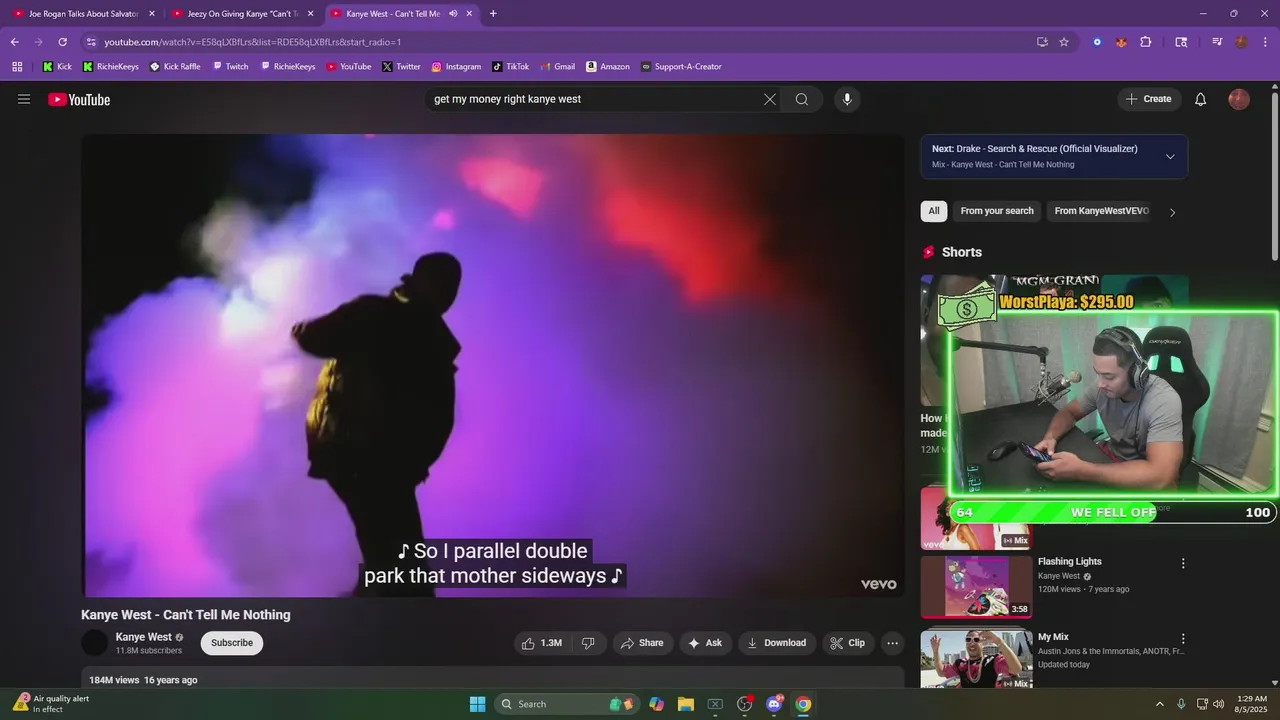Open taskbar volume control
This screenshot has width=1280, height=720.
tap(1218, 704)
